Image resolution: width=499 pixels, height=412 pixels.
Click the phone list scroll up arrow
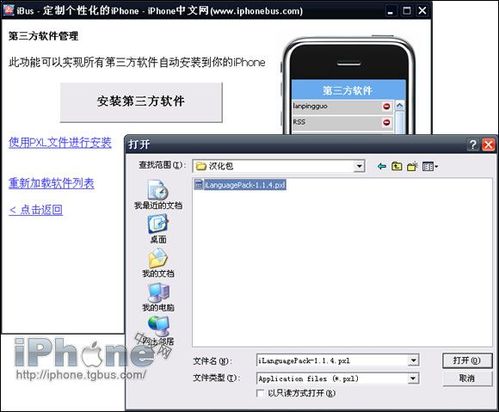point(400,106)
